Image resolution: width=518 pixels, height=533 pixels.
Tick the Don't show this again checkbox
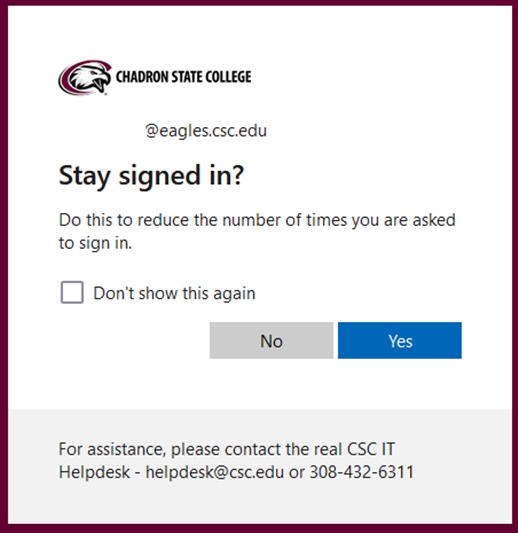(72, 292)
